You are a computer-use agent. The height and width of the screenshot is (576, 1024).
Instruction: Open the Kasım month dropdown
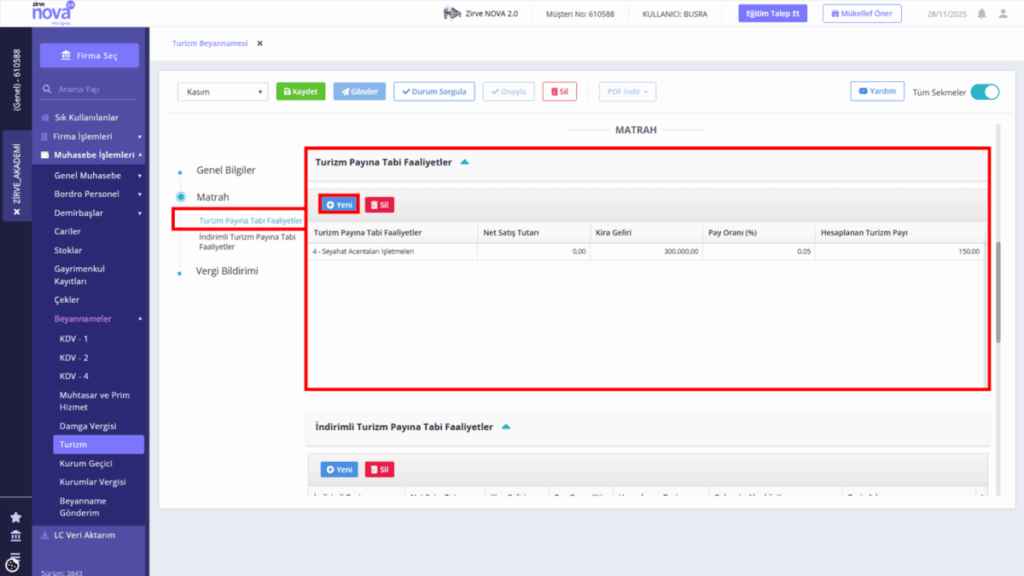pyautogui.click(x=223, y=92)
